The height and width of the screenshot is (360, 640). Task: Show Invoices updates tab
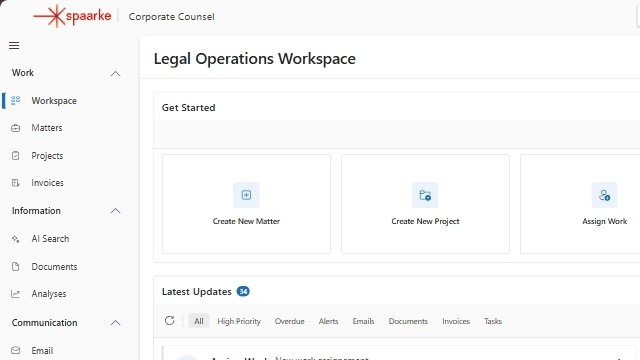[456, 321]
